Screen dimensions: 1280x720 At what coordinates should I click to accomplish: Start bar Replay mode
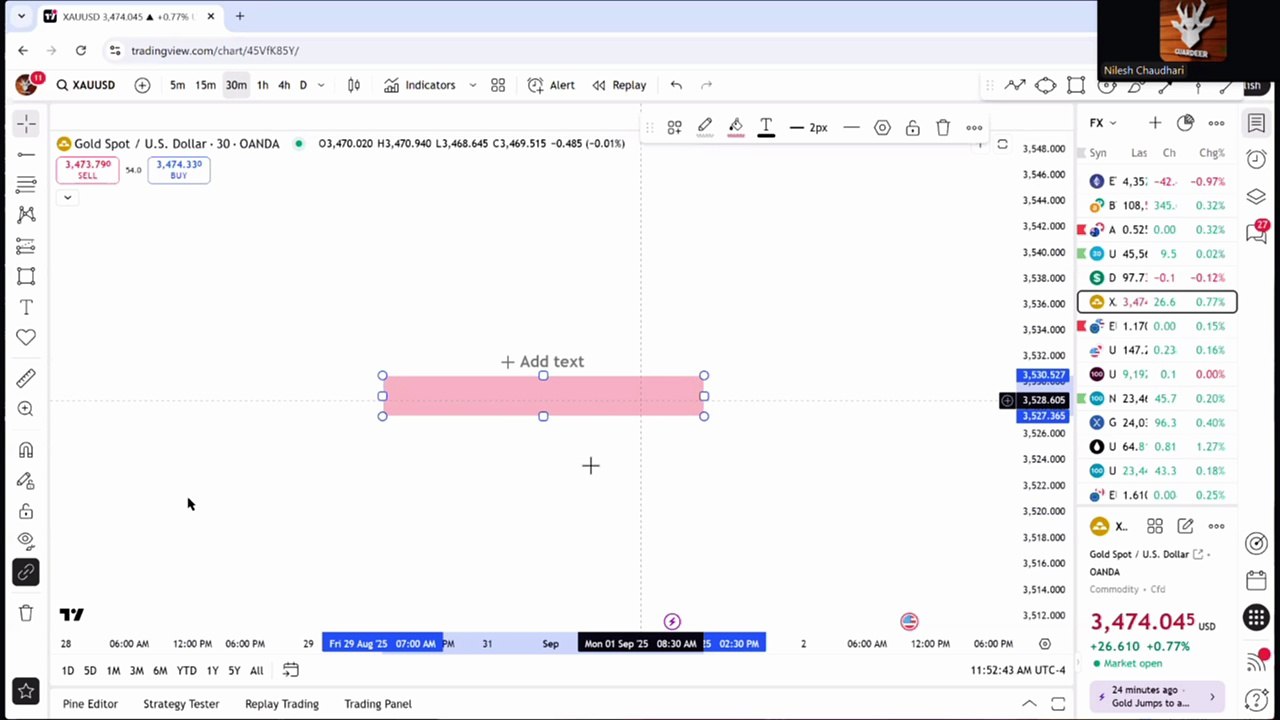click(x=619, y=85)
